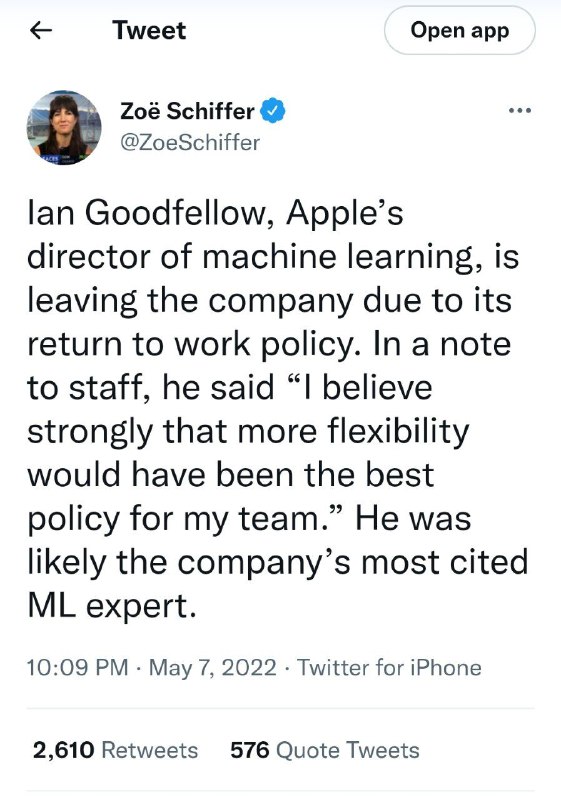The width and height of the screenshot is (561, 800).
Task: Click 'return to work policy' tweet line
Action: click(x=190, y=344)
